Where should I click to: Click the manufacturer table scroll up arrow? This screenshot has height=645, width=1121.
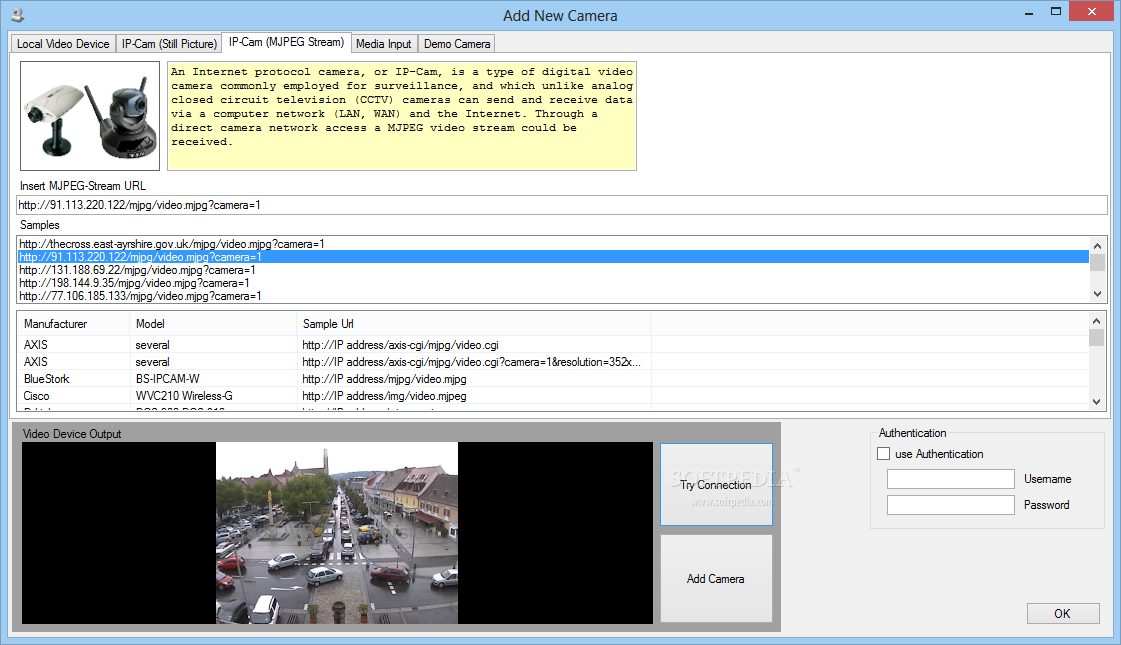[x=1097, y=321]
